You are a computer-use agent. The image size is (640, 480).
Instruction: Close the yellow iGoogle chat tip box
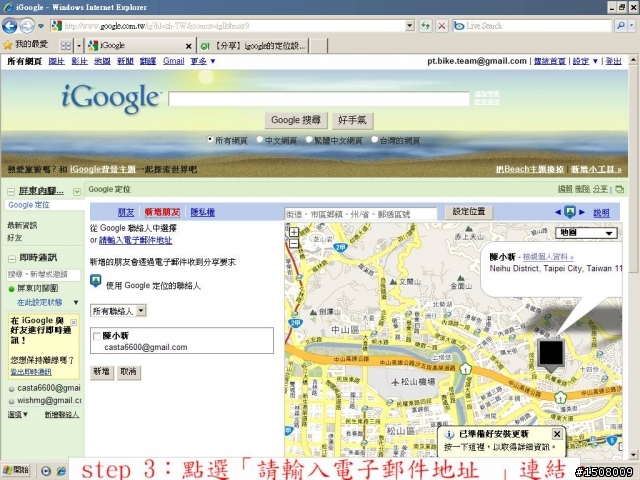tap(74, 322)
